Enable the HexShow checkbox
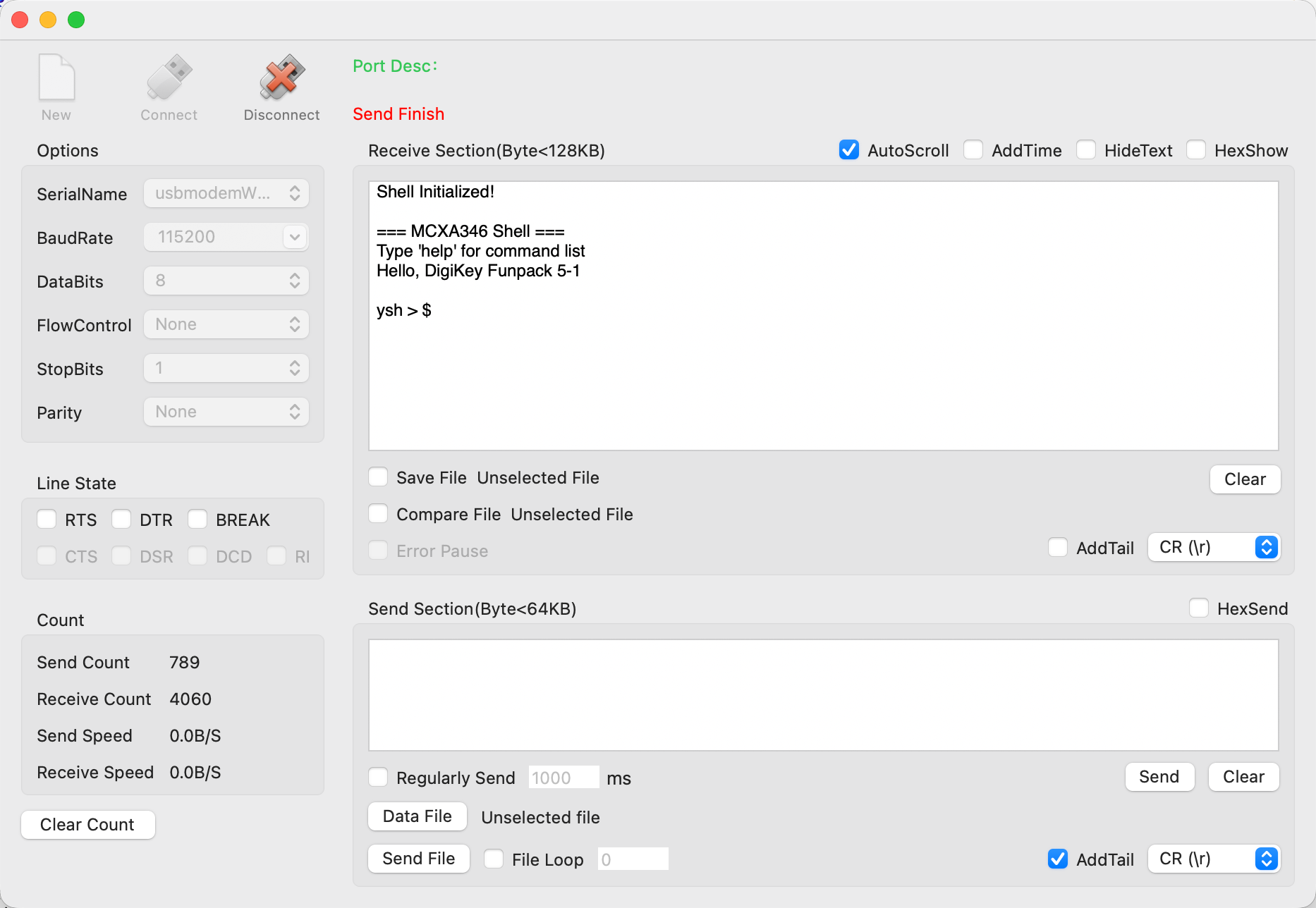This screenshot has width=1316, height=908. point(1196,150)
